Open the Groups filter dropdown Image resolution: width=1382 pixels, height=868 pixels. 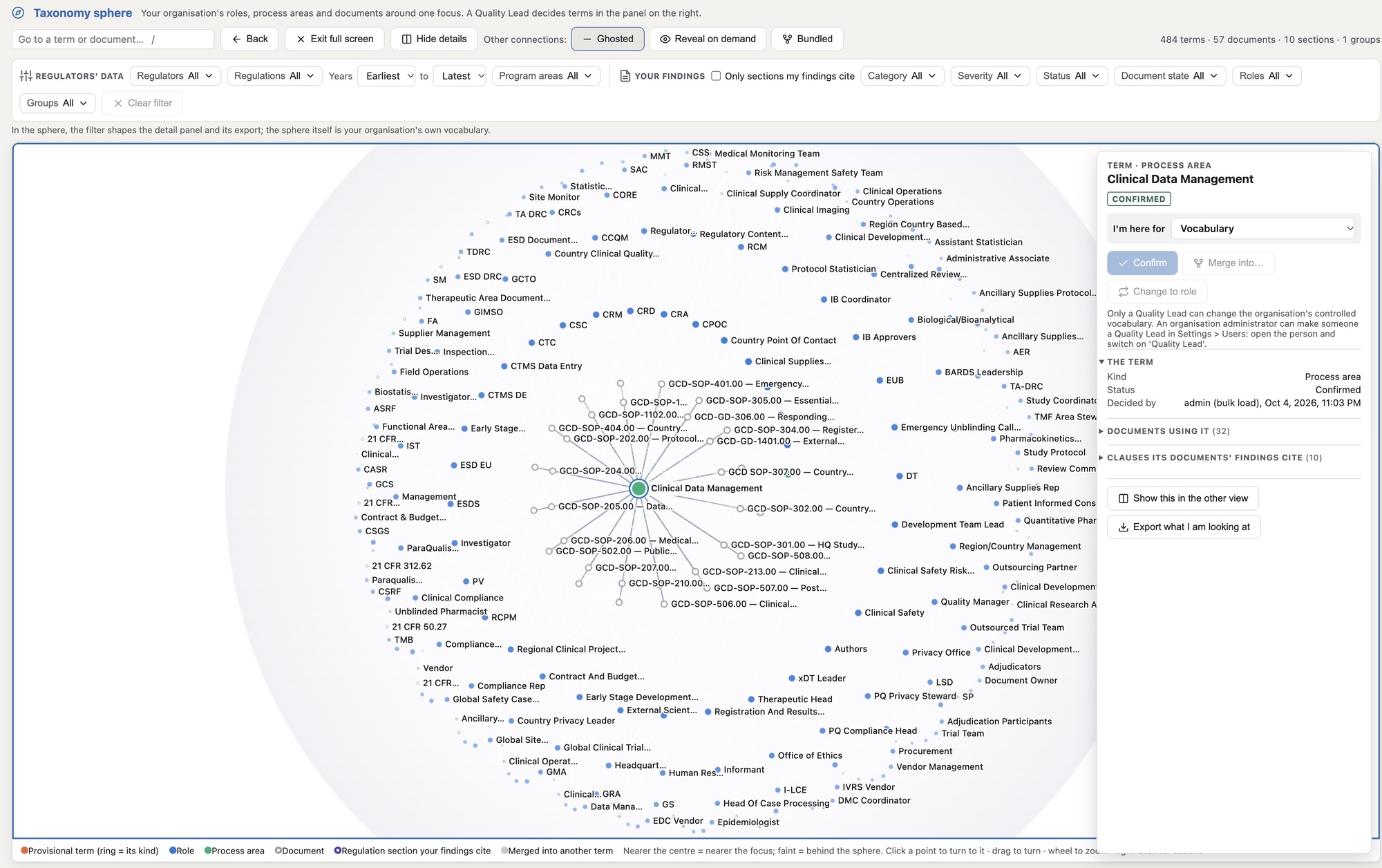coord(57,103)
